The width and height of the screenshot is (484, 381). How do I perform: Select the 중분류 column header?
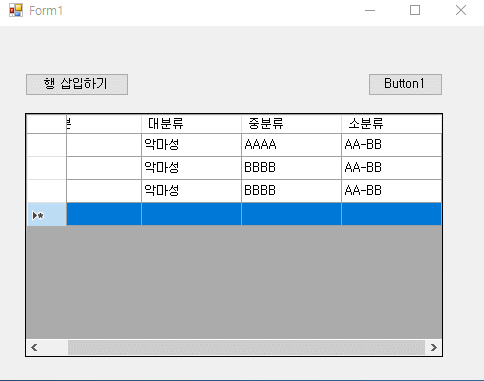(x=291, y=124)
